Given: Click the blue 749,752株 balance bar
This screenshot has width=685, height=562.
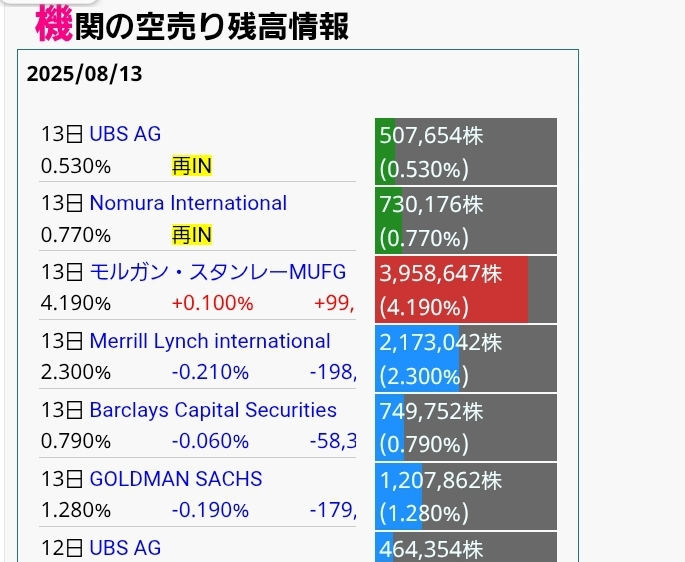Looking at the screenshot, I should [x=466, y=427].
